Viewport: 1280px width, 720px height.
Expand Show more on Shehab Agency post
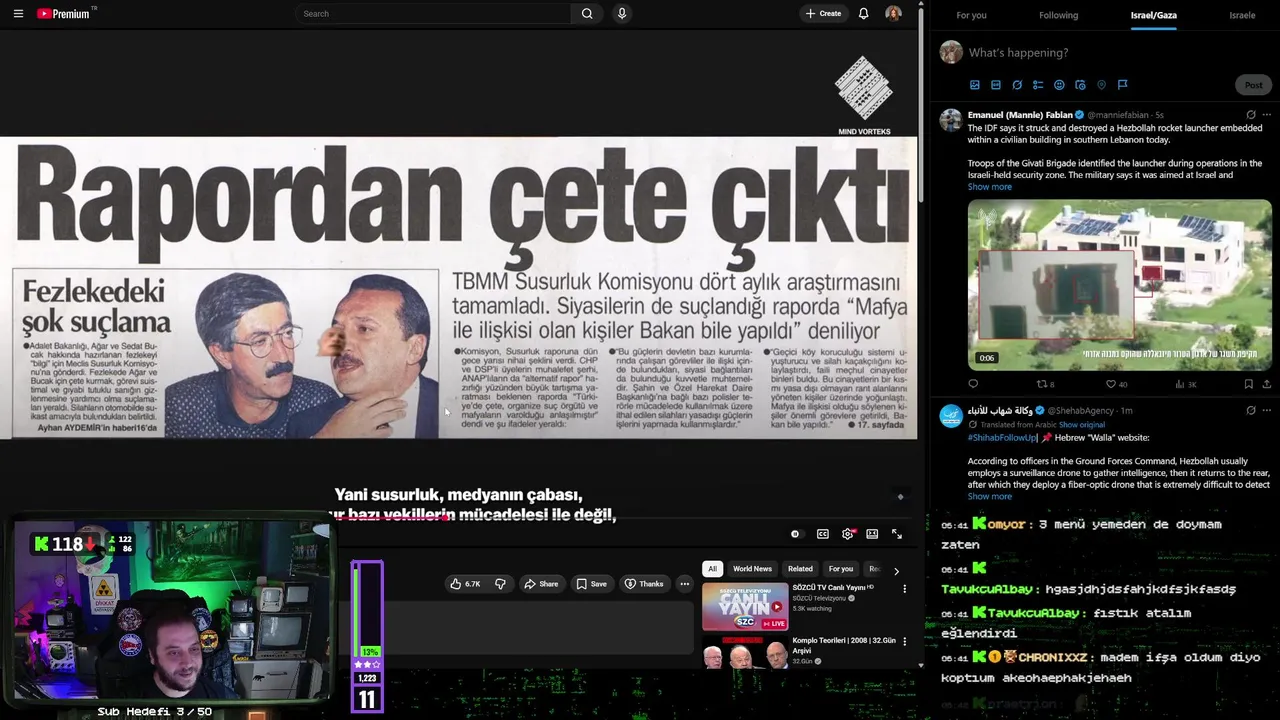coord(989,496)
